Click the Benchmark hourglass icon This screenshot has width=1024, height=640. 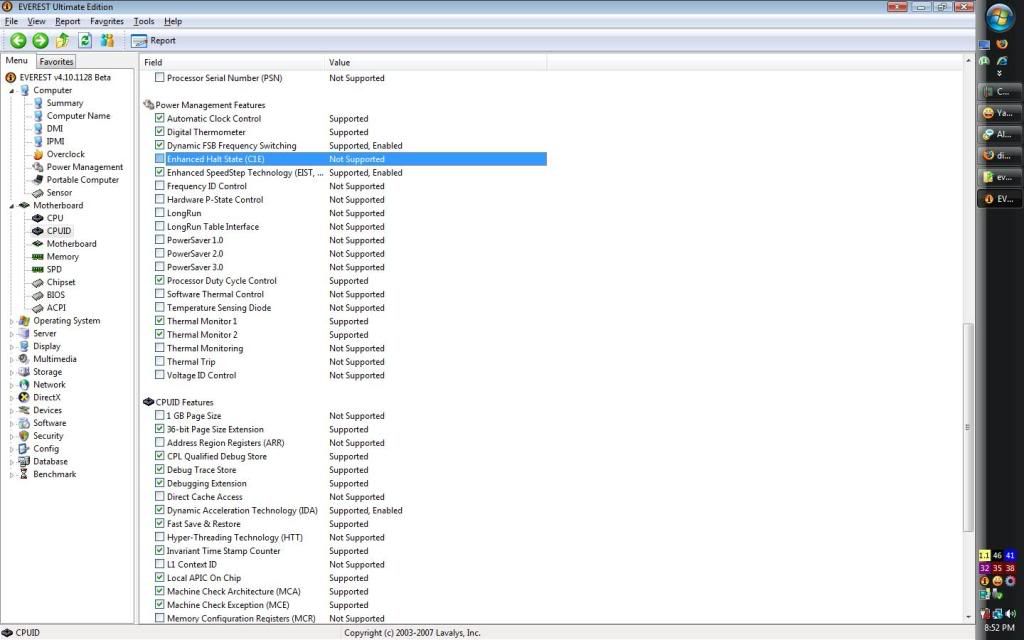tap(24, 474)
